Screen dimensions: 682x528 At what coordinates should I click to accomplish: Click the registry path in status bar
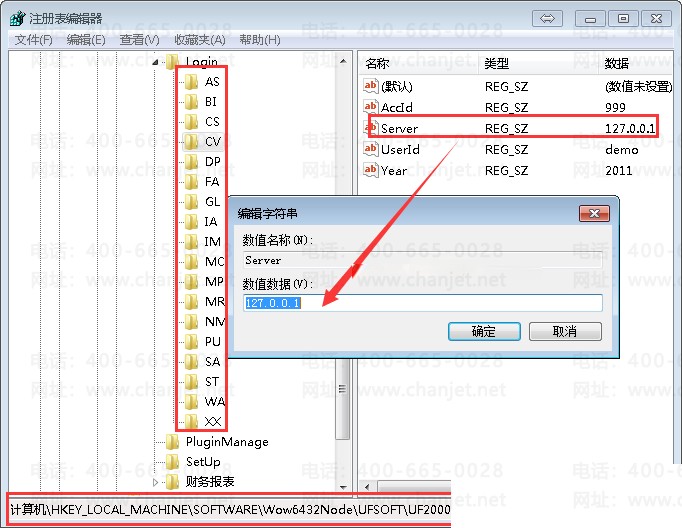click(x=230, y=509)
